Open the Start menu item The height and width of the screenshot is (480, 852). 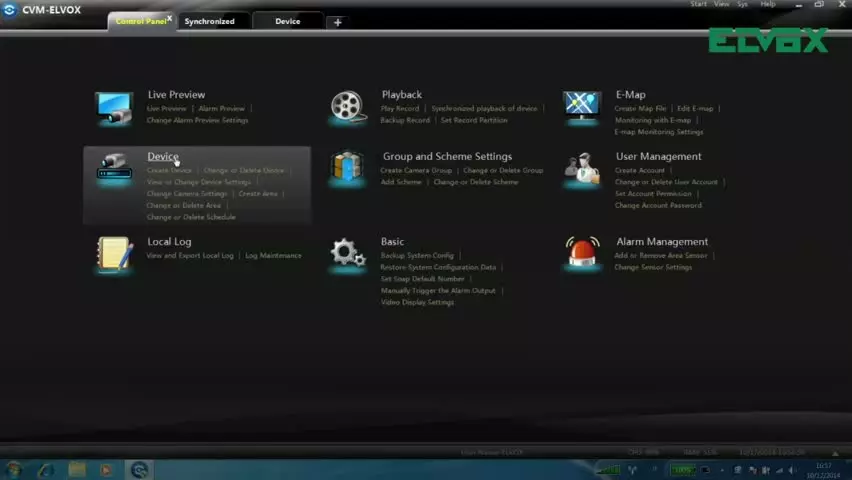click(x=698, y=4)
